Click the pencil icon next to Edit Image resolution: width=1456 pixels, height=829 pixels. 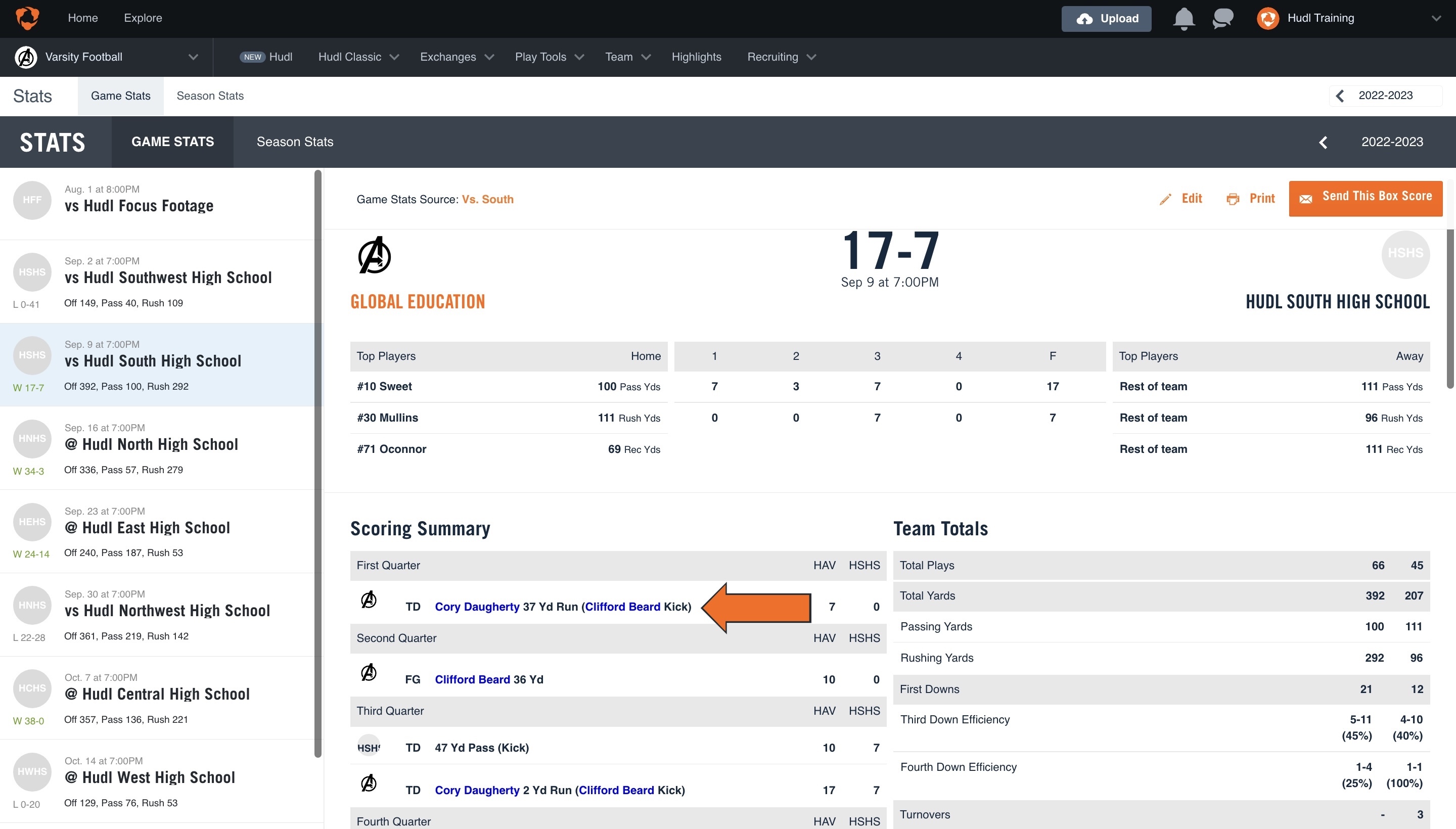tap(1166, 199)
